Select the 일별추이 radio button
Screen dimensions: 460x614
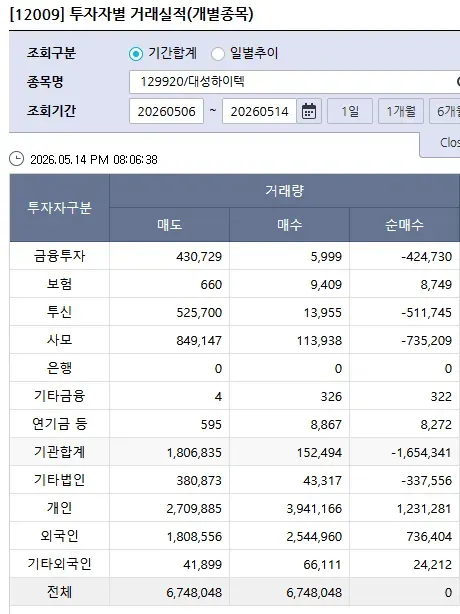pos(218,54)
